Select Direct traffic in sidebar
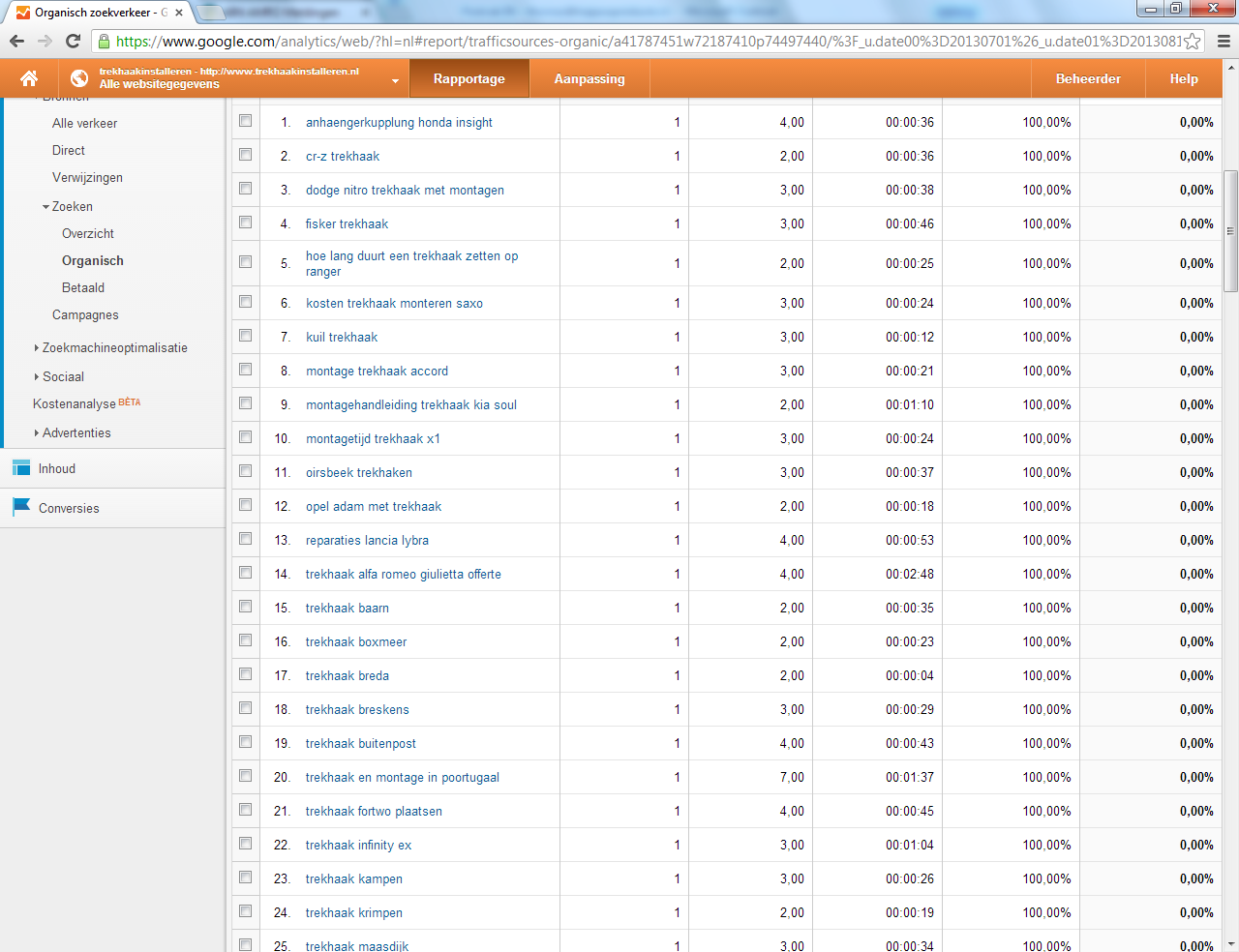 (x=69, y=151)
